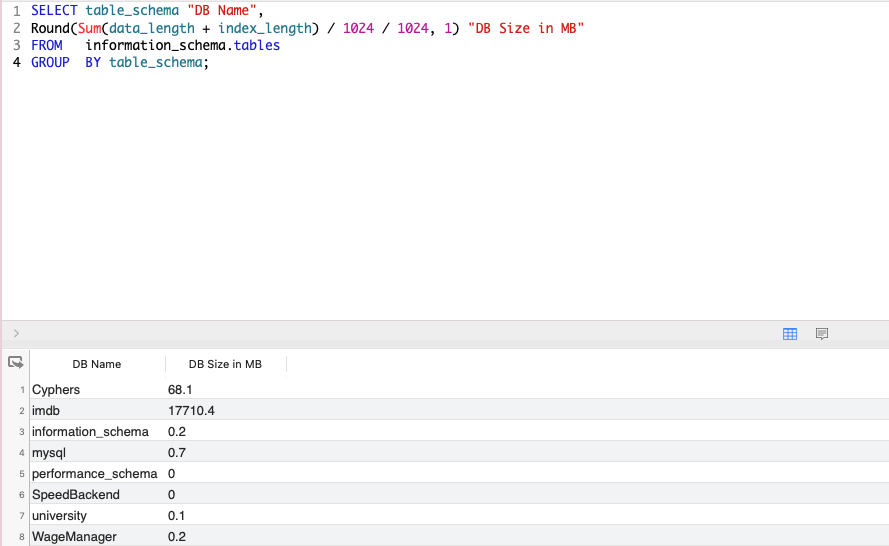Click the "DB Size in MB" string in query
889x546 pixels.
point(526,28)
